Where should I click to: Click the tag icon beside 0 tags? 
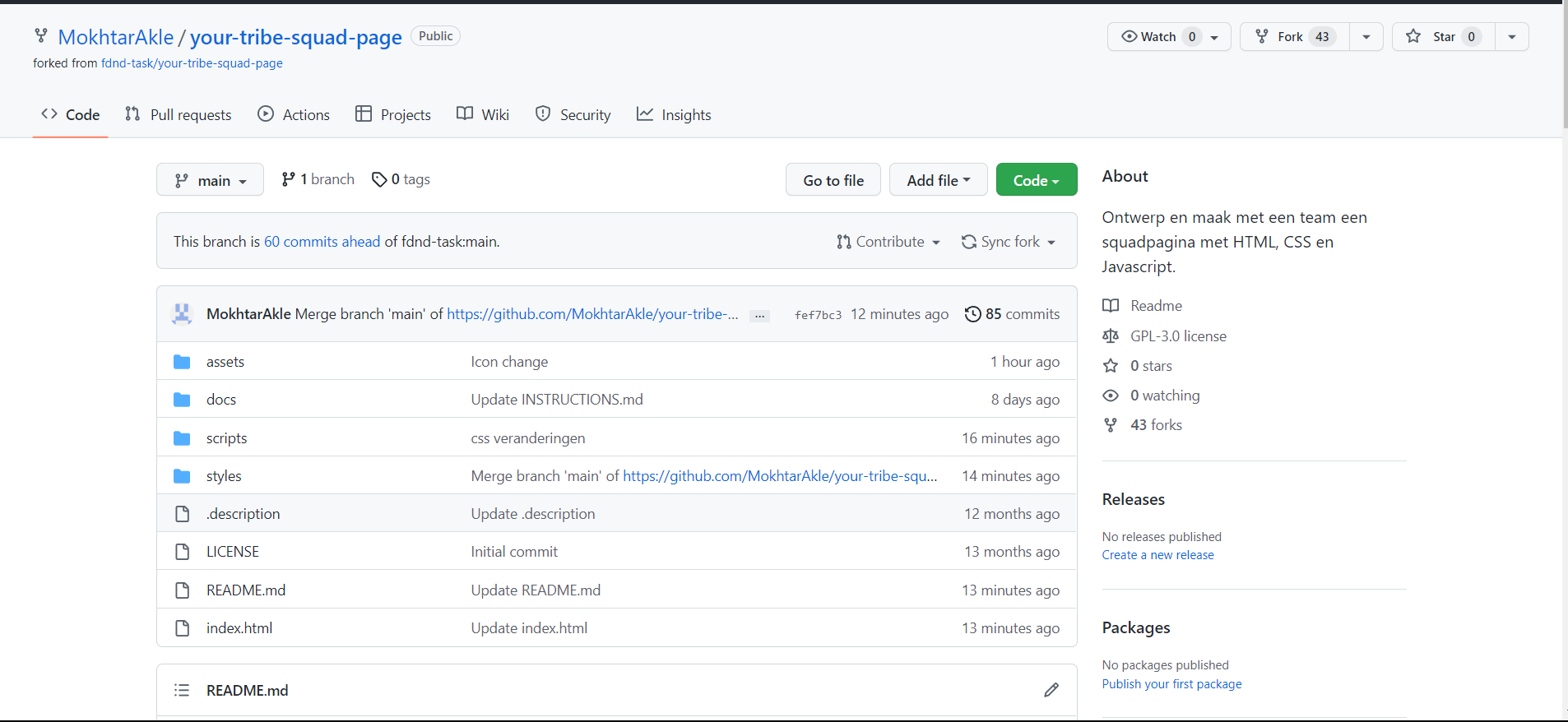(x=379, y=179)
